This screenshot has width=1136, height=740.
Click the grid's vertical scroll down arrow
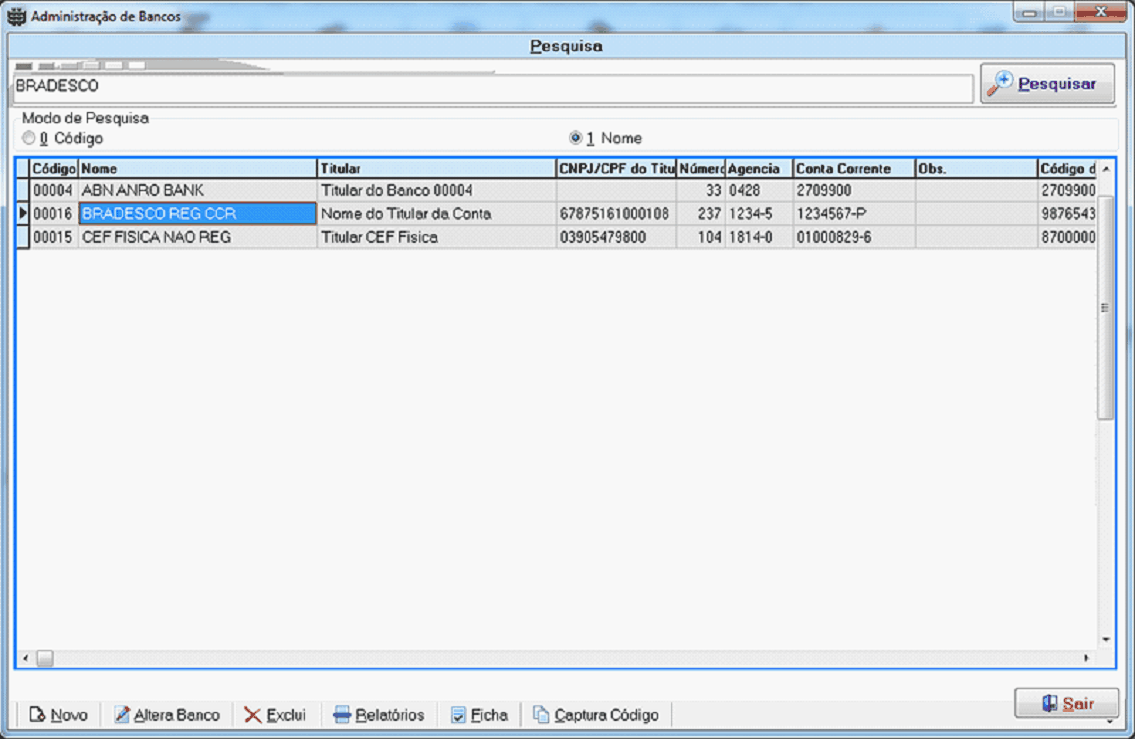pyautogui.click(x=1105, y=639)
